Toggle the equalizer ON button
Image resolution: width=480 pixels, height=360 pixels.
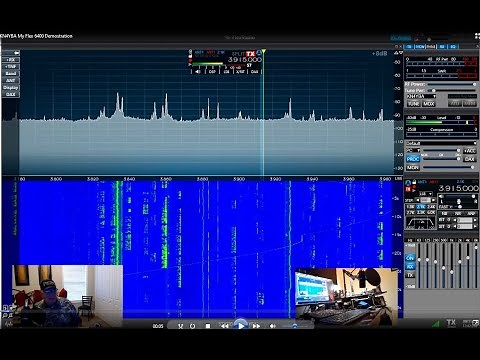(x=410, y=258)
